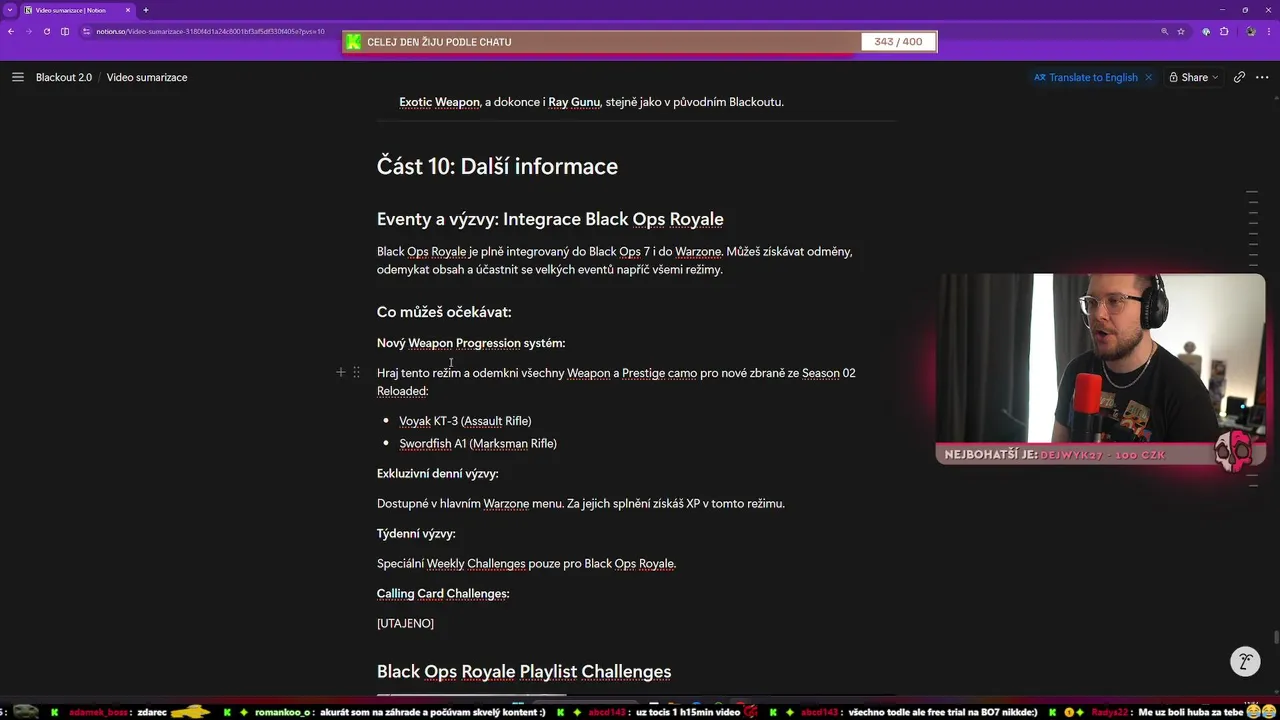The height and width of the screenshot is (720, 1280).
Task: Open the reading mode icon beside reload
Action: pos(65,31)
